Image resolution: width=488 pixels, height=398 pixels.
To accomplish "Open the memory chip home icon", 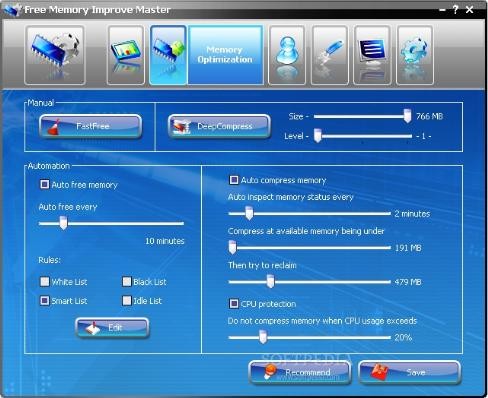I will pos(55,55).
